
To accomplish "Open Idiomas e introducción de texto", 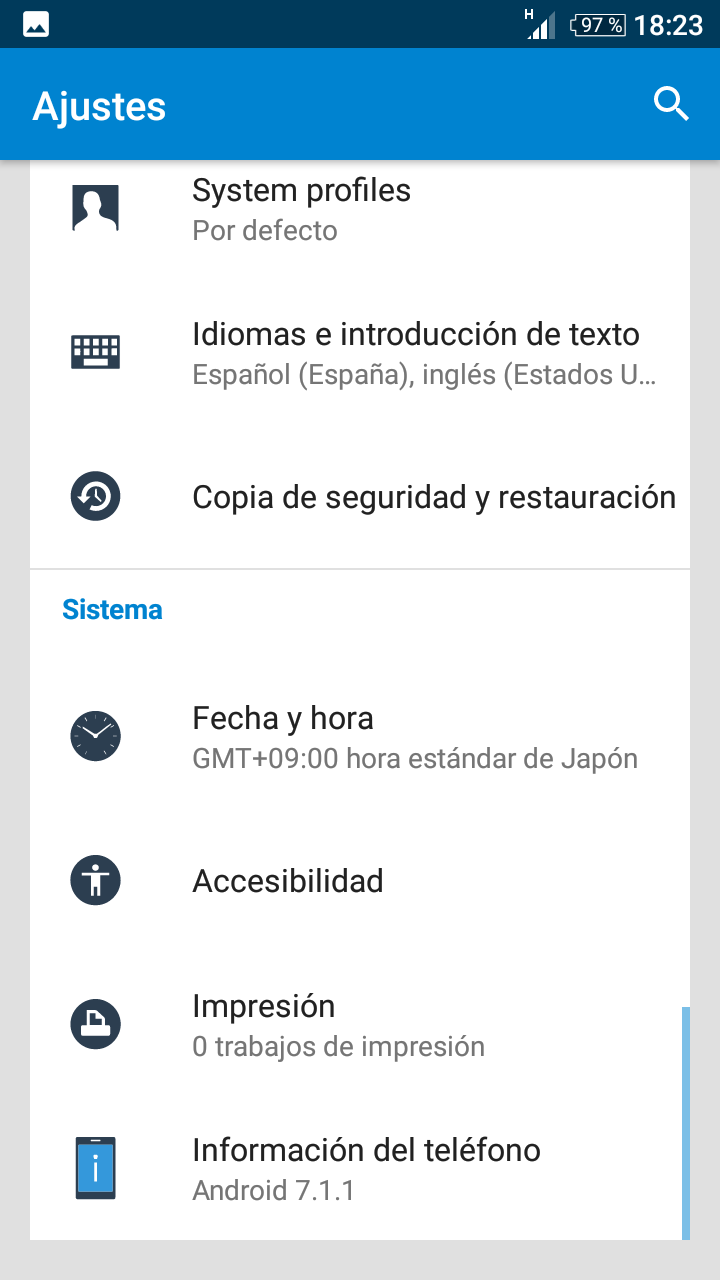I will (360, 352).
